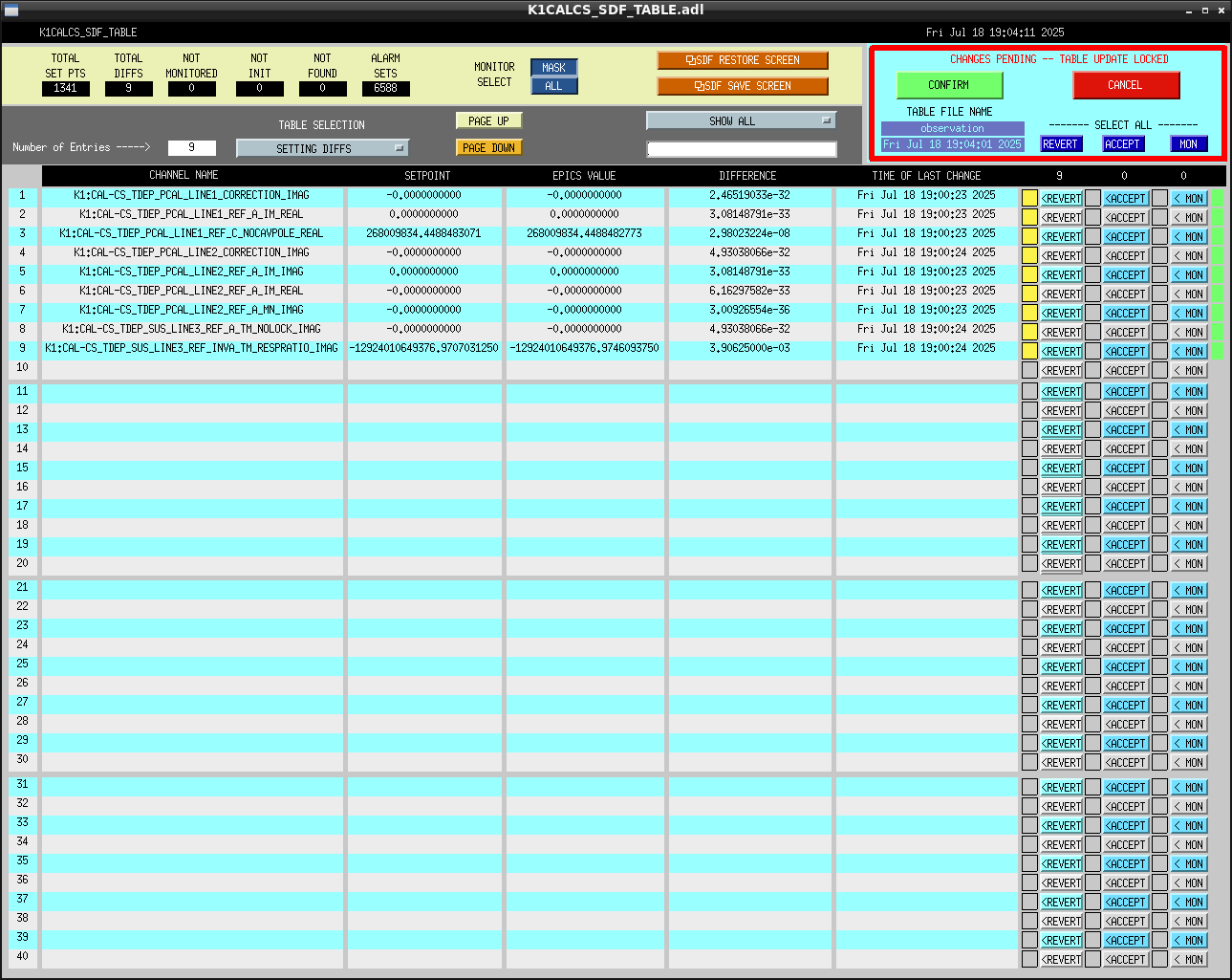Toggle the yellow revert checkbox on row 9

pos(1029,351)
